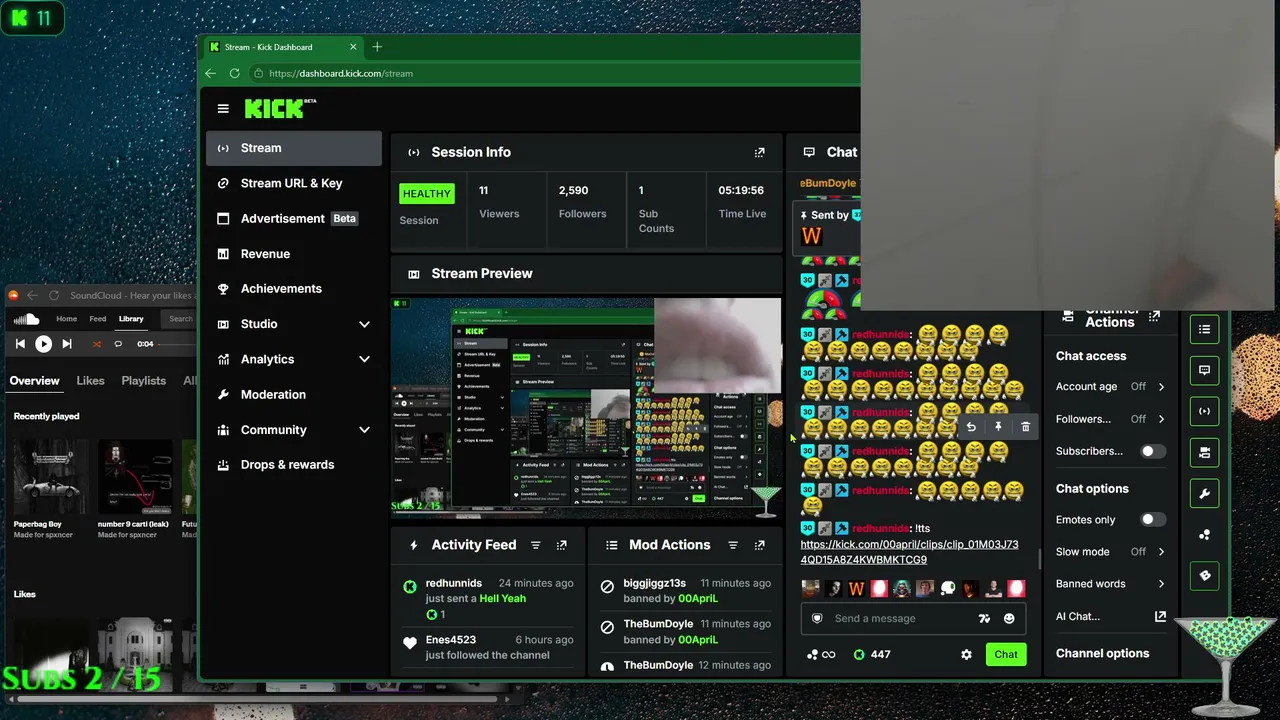Viewport: 1280px width, 720px height.
Task: Open the SoundCloud Feed page
Action: coord(98,319)
